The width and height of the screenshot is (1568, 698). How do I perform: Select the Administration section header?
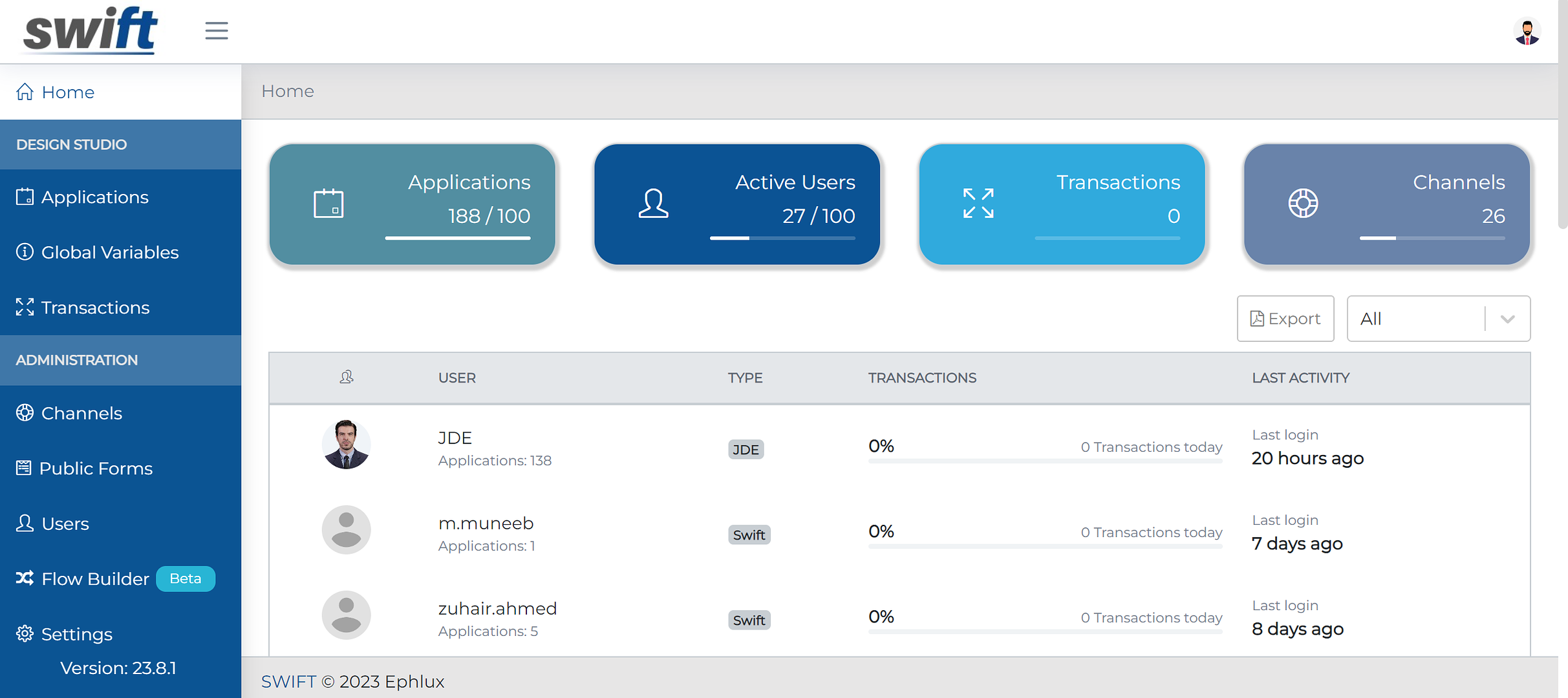pos(76,360)
